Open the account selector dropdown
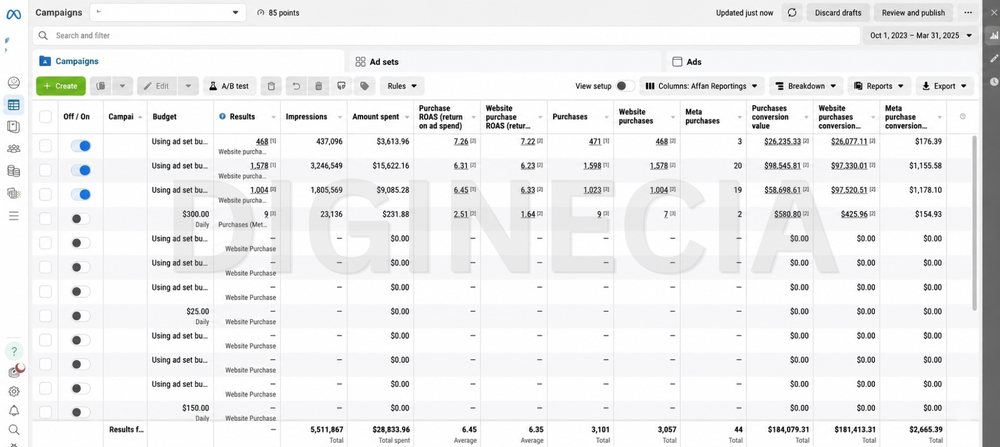 click(167, 13)
